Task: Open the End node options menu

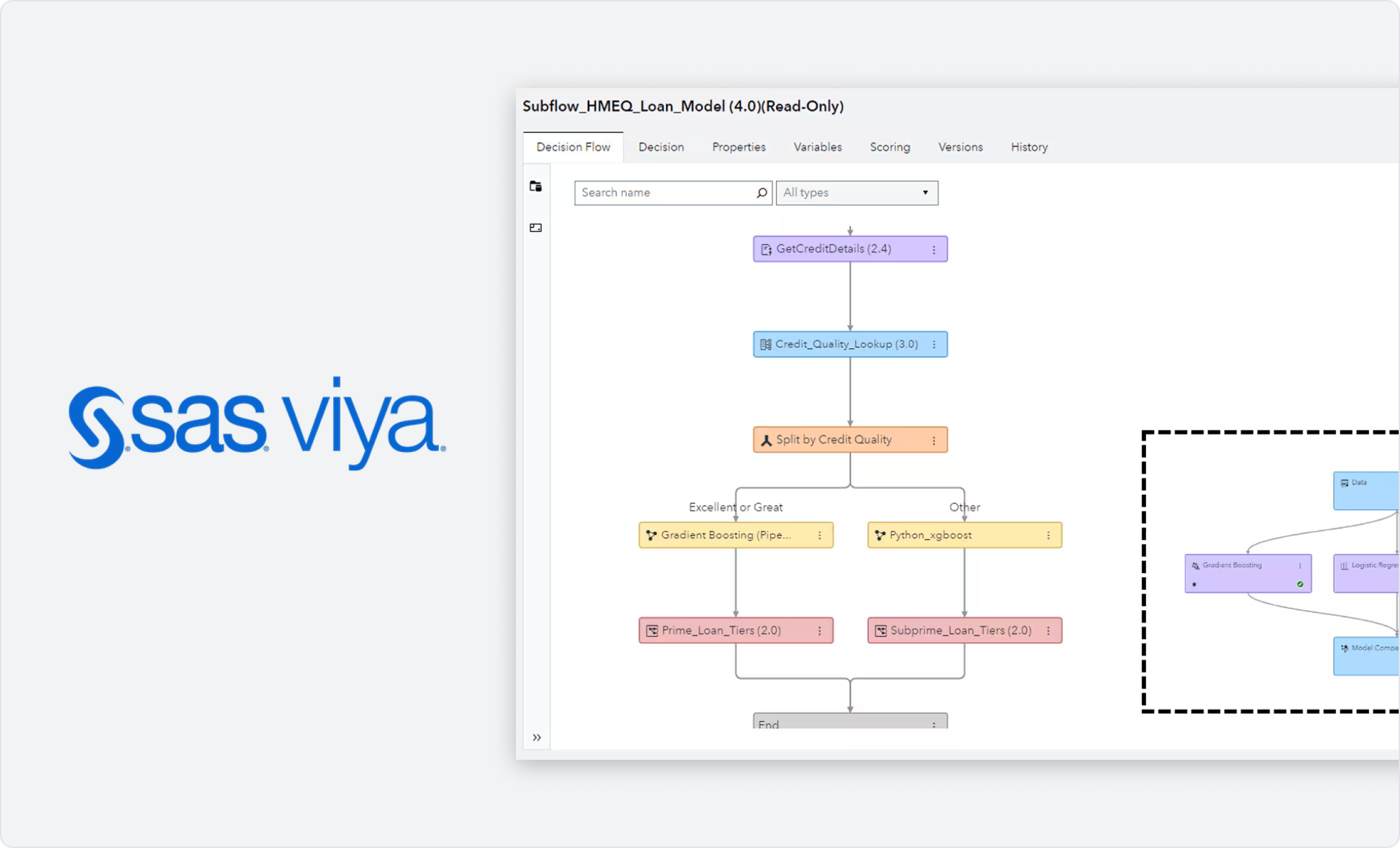Action: (934, 724)
